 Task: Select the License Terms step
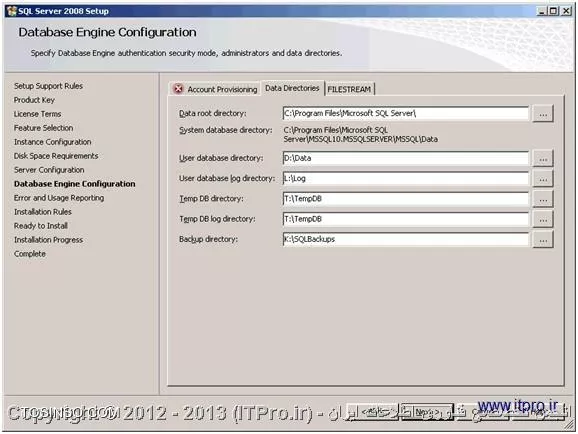(37, 114)
